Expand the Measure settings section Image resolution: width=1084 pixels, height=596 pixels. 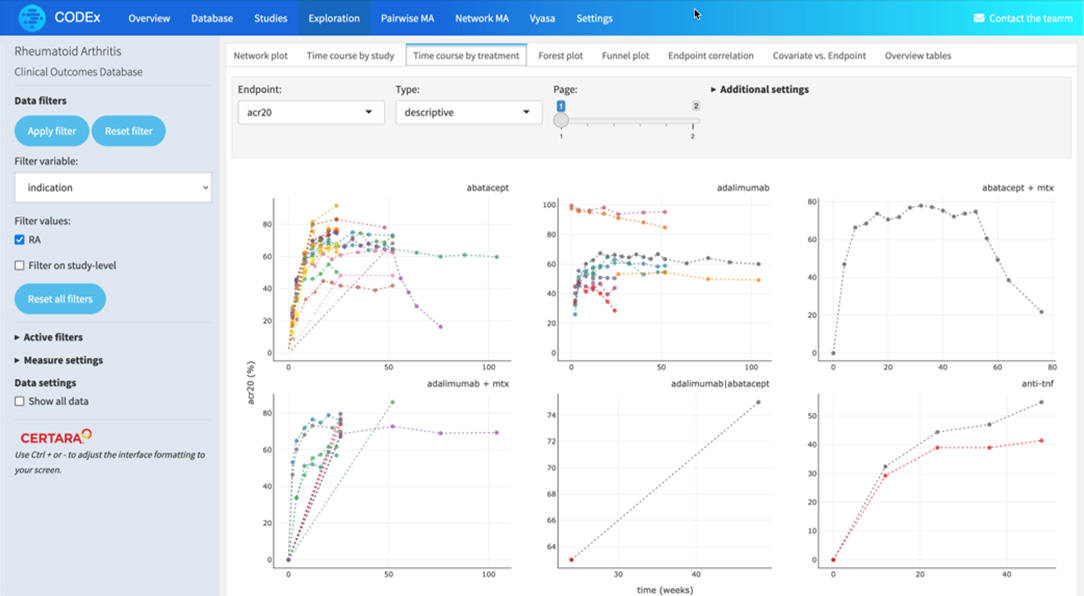pos(59,360)
